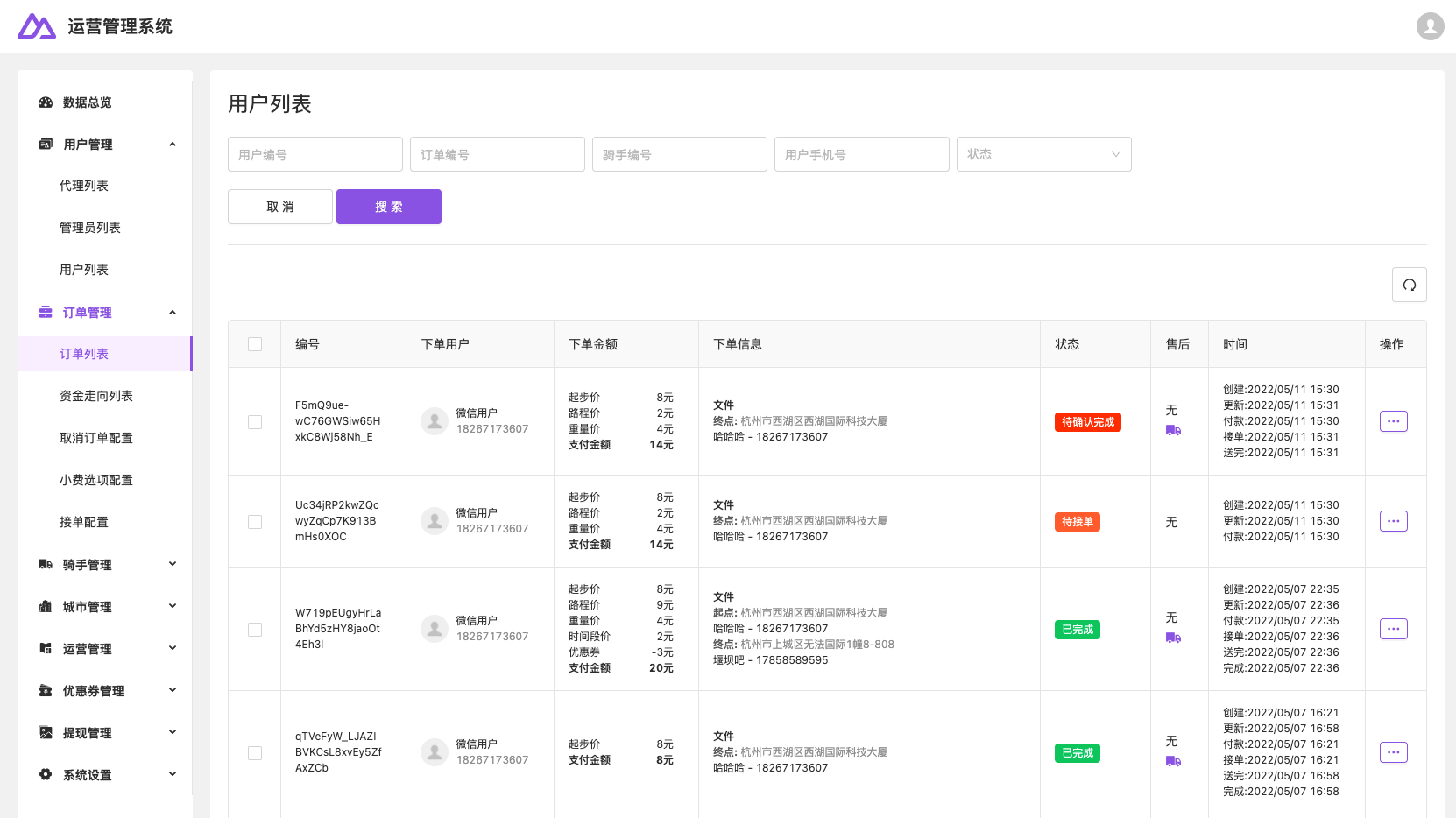Focus the 订单编号 input field
This screenshot has height=818, width=1456.
click(498, 154)
